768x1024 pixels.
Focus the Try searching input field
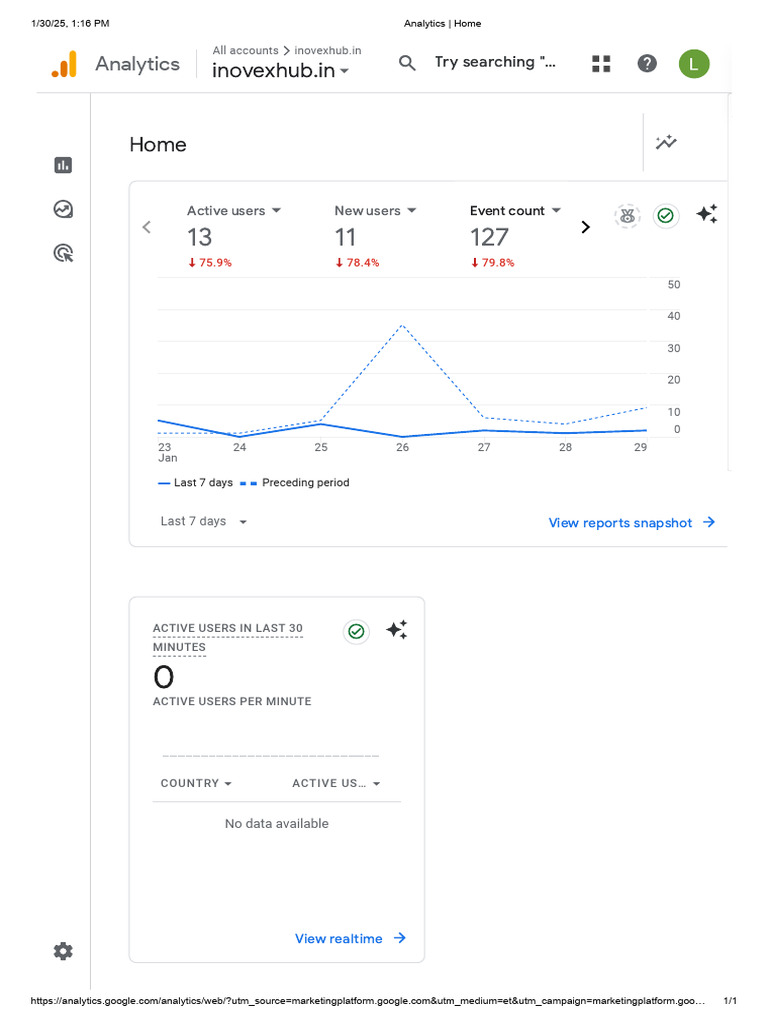(495, 62)
